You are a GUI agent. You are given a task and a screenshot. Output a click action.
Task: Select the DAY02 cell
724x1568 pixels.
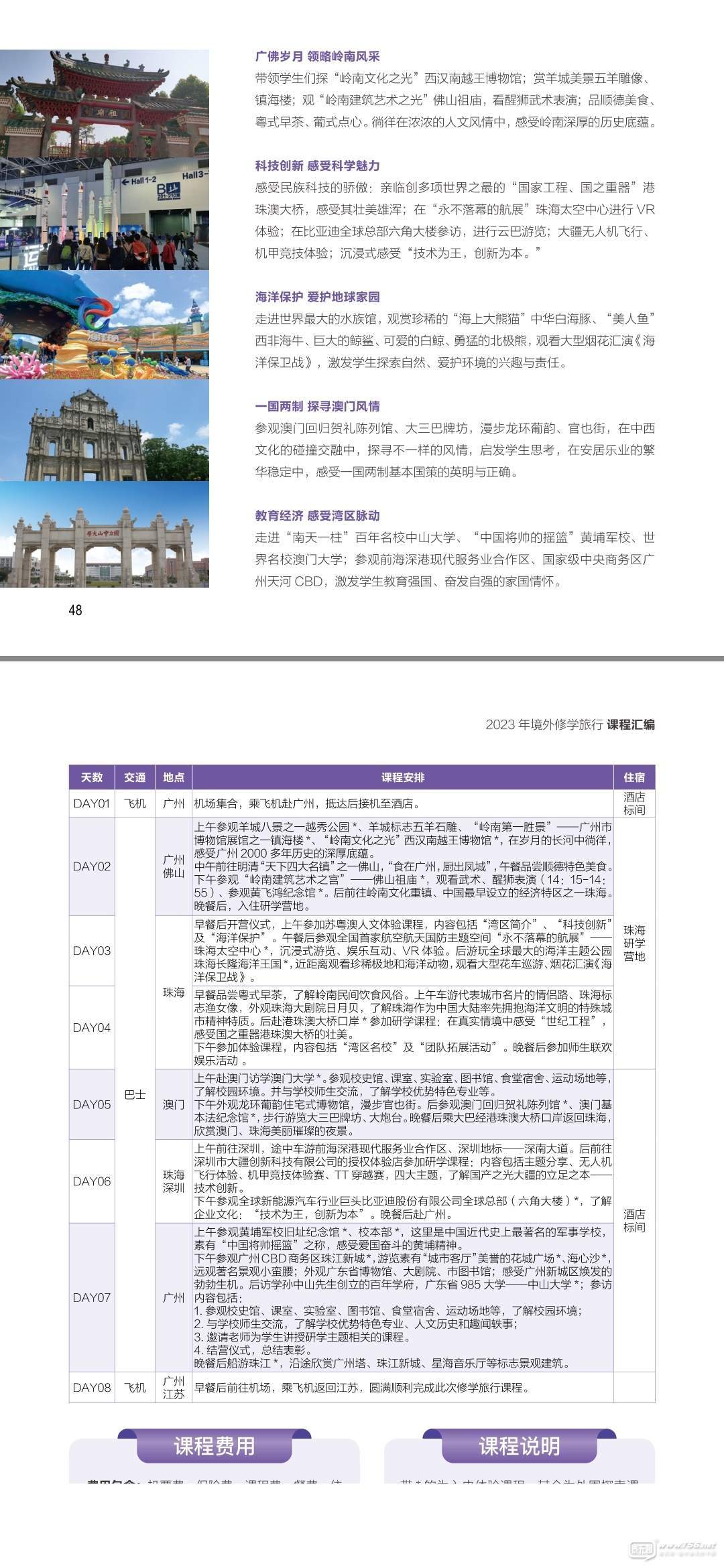(x=92, y=866)
